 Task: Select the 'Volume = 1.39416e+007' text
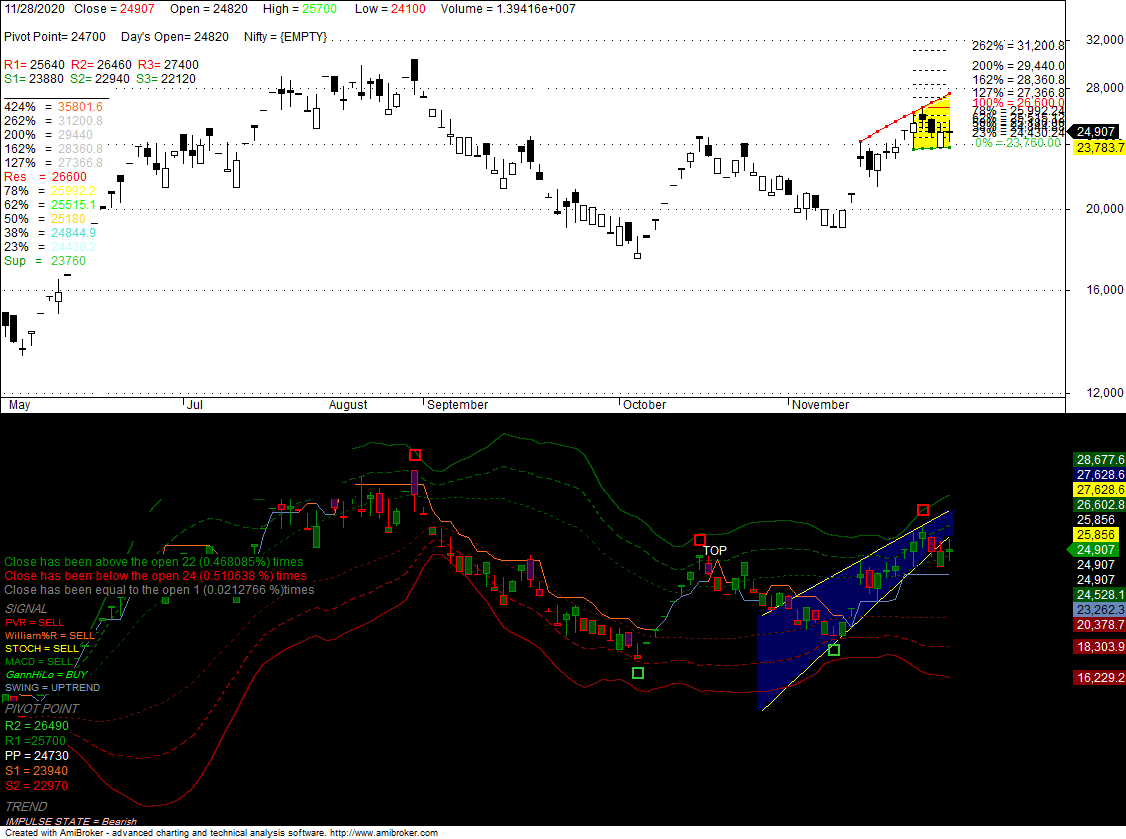coord(508,9)
